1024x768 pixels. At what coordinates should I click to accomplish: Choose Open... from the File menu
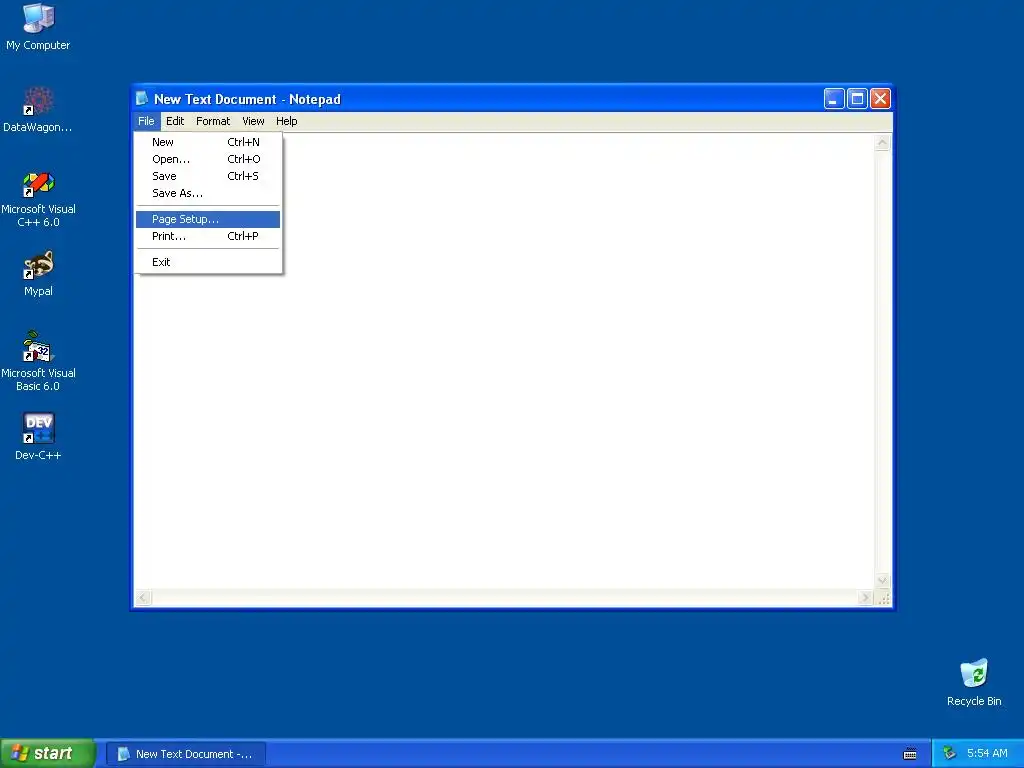click(208, 159)
